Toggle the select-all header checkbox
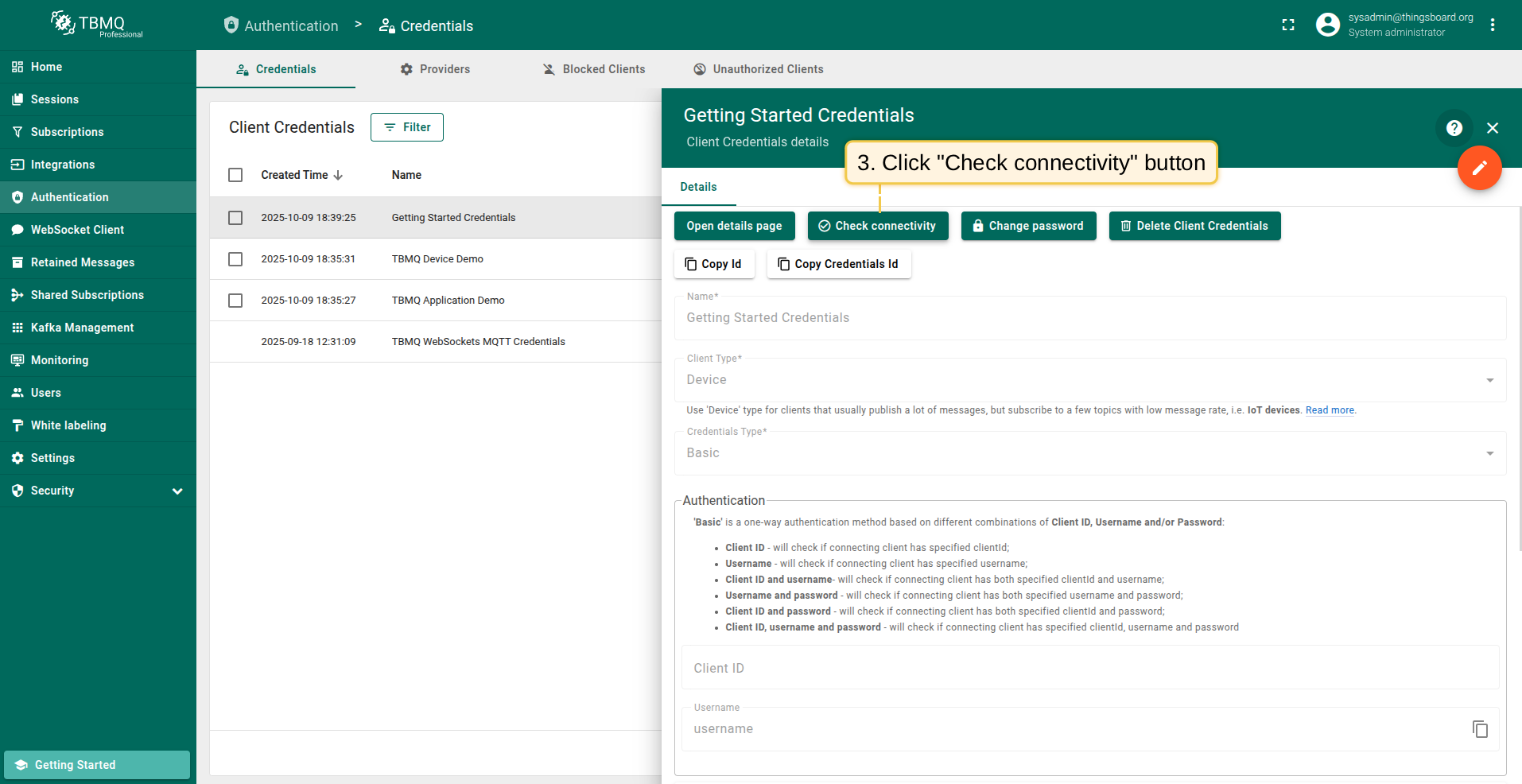Viewport: 1522px width, 784px height. point(235,175)
